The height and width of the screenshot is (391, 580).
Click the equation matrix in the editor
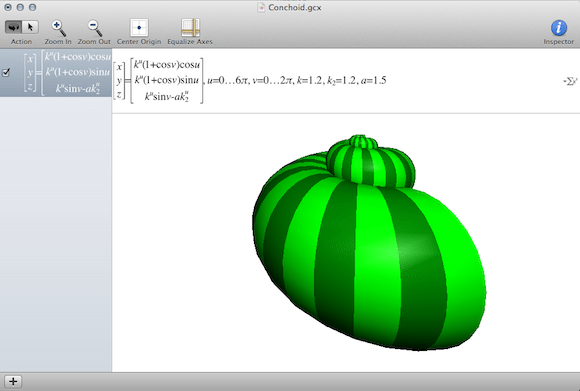(159, 81)
